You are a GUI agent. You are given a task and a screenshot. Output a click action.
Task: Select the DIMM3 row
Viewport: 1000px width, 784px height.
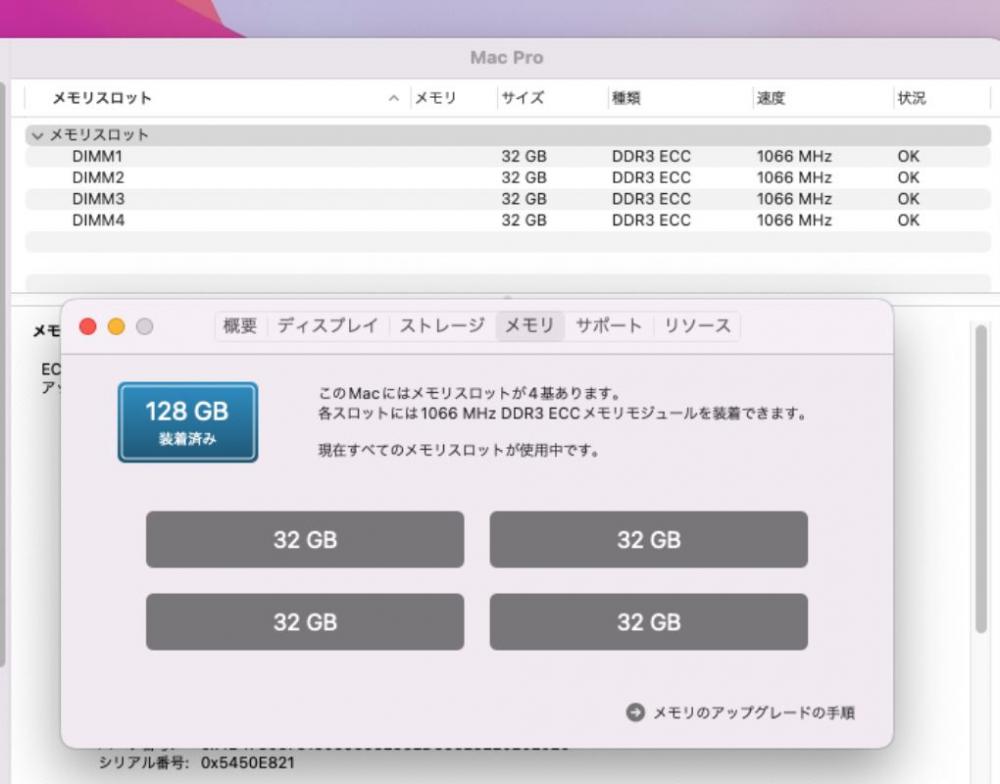pyautogui.click(x=508, y=199)
